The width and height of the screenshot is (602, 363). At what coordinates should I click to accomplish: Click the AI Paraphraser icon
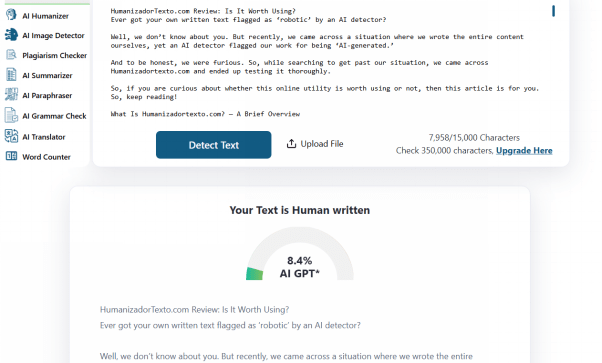click(x=11, y=94)
